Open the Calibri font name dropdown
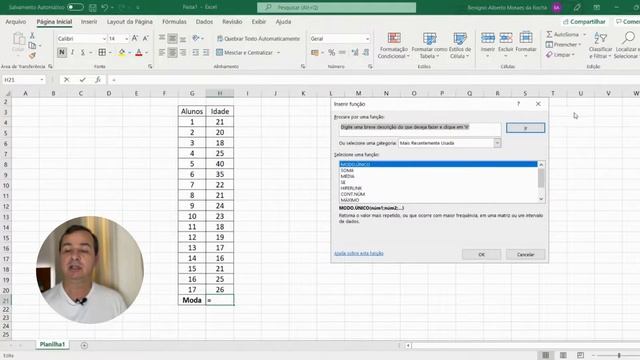640x360 pixels. (x=104, y=38)
